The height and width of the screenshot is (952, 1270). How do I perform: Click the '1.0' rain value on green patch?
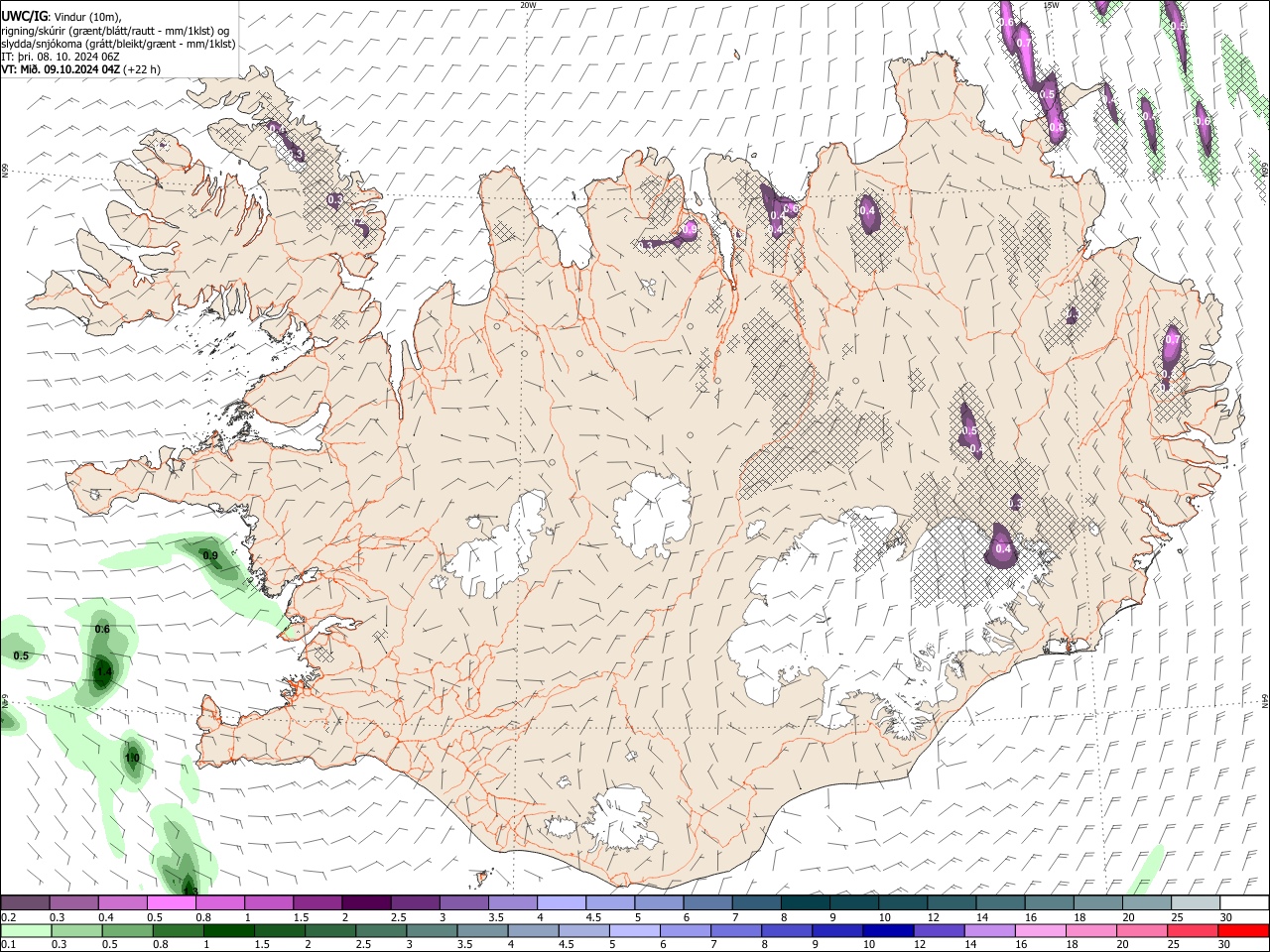click(132, 758)
